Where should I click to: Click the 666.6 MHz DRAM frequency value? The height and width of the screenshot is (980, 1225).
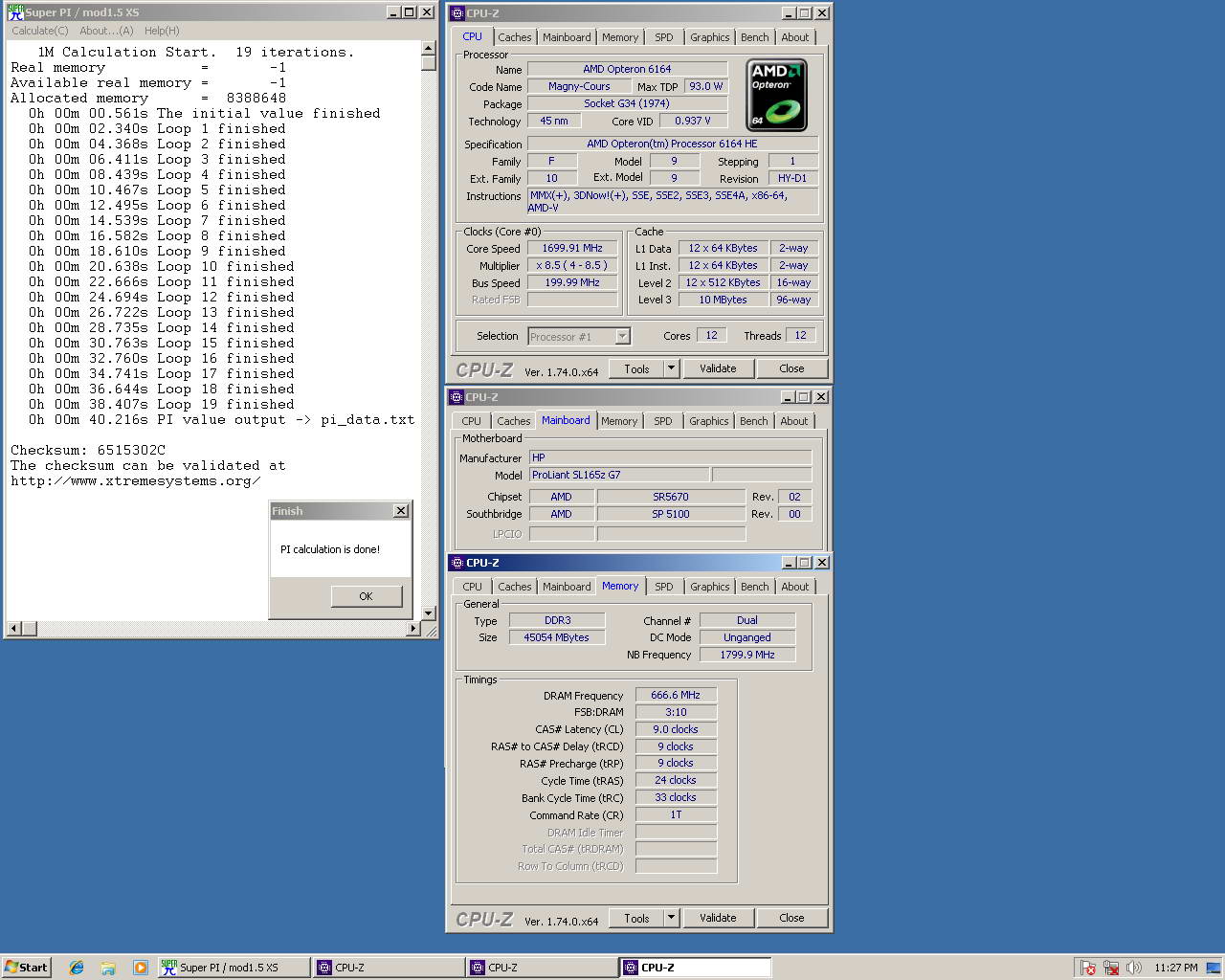pos(676,695)
